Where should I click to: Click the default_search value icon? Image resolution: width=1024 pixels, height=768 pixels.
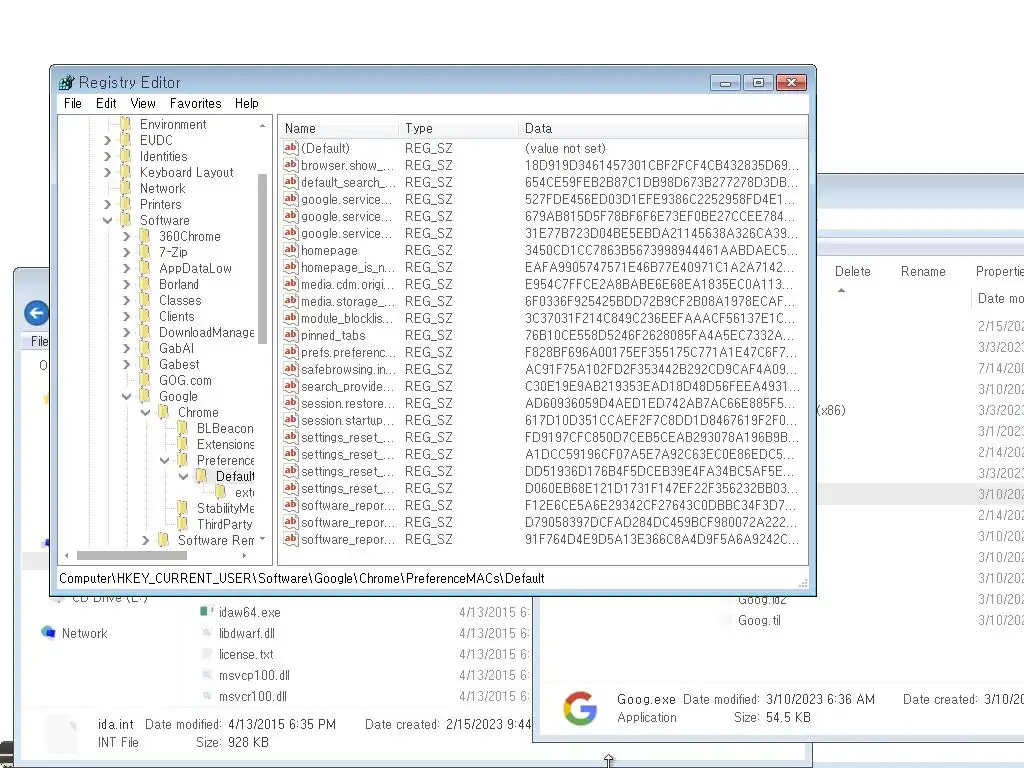[291, 182]
